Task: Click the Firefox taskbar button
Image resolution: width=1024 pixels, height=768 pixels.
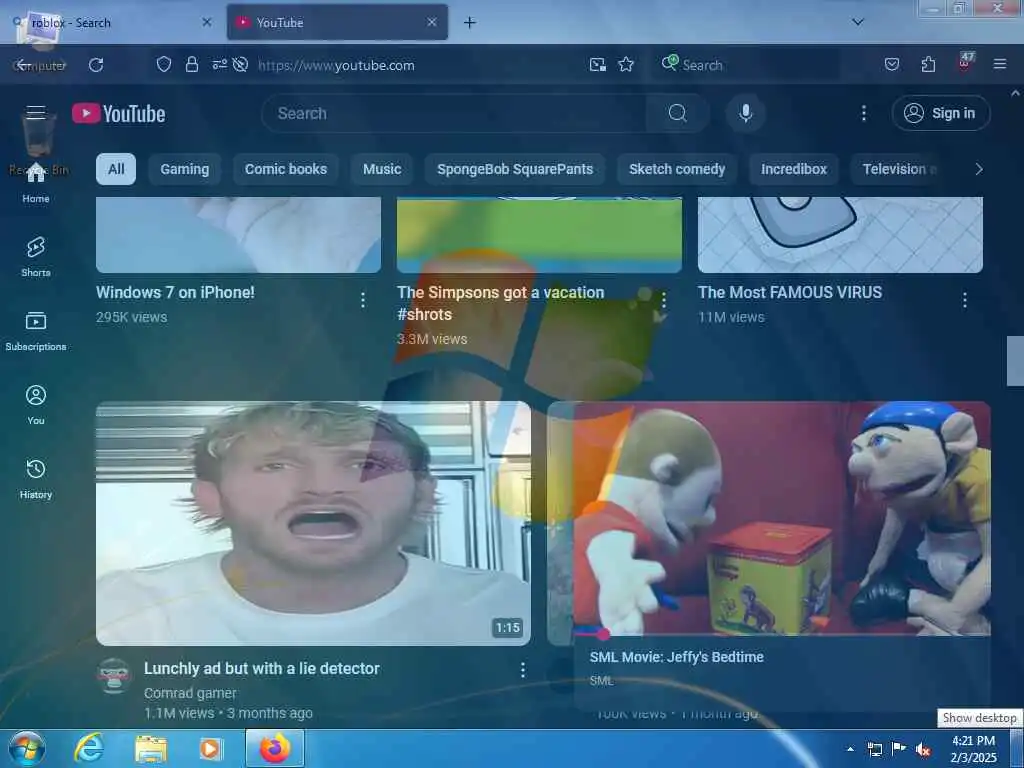Action: click(275, 748)
